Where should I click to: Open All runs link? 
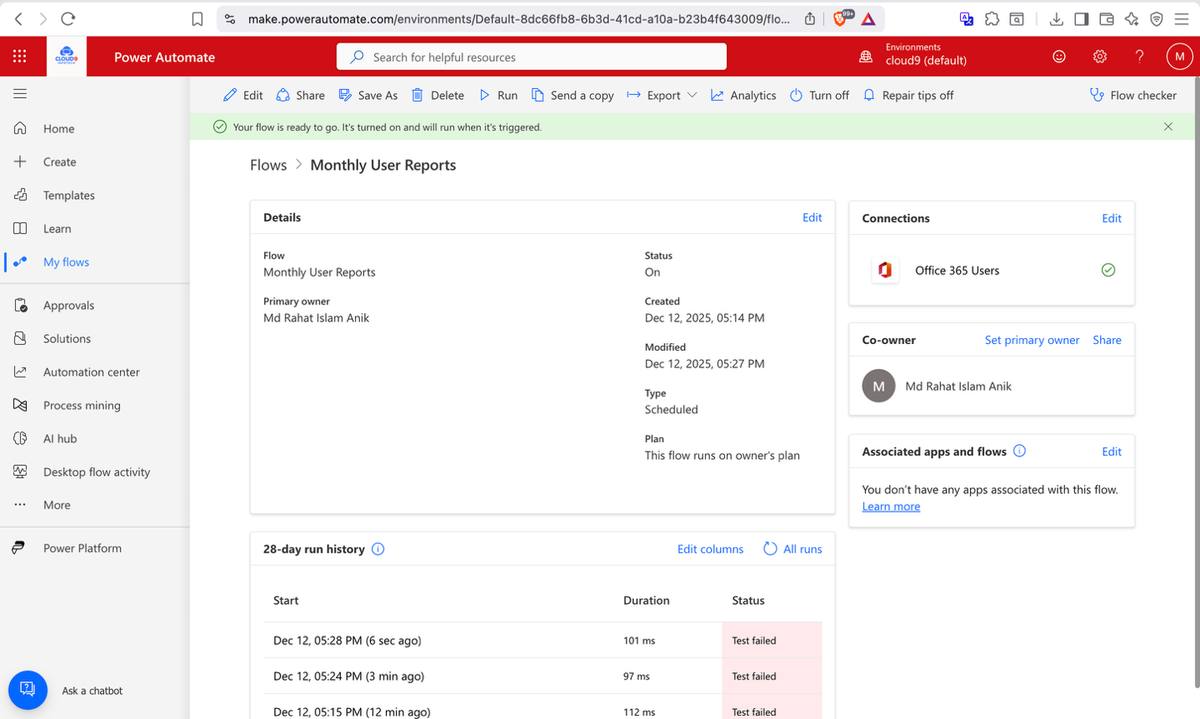[793, 549]
